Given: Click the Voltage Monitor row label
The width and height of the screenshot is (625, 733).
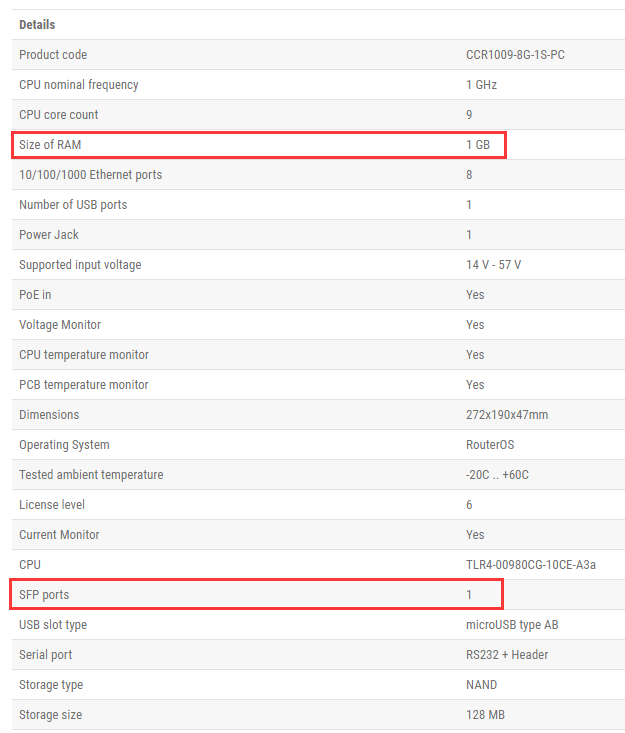Looking at the screenshot, I should coord(60,324).
